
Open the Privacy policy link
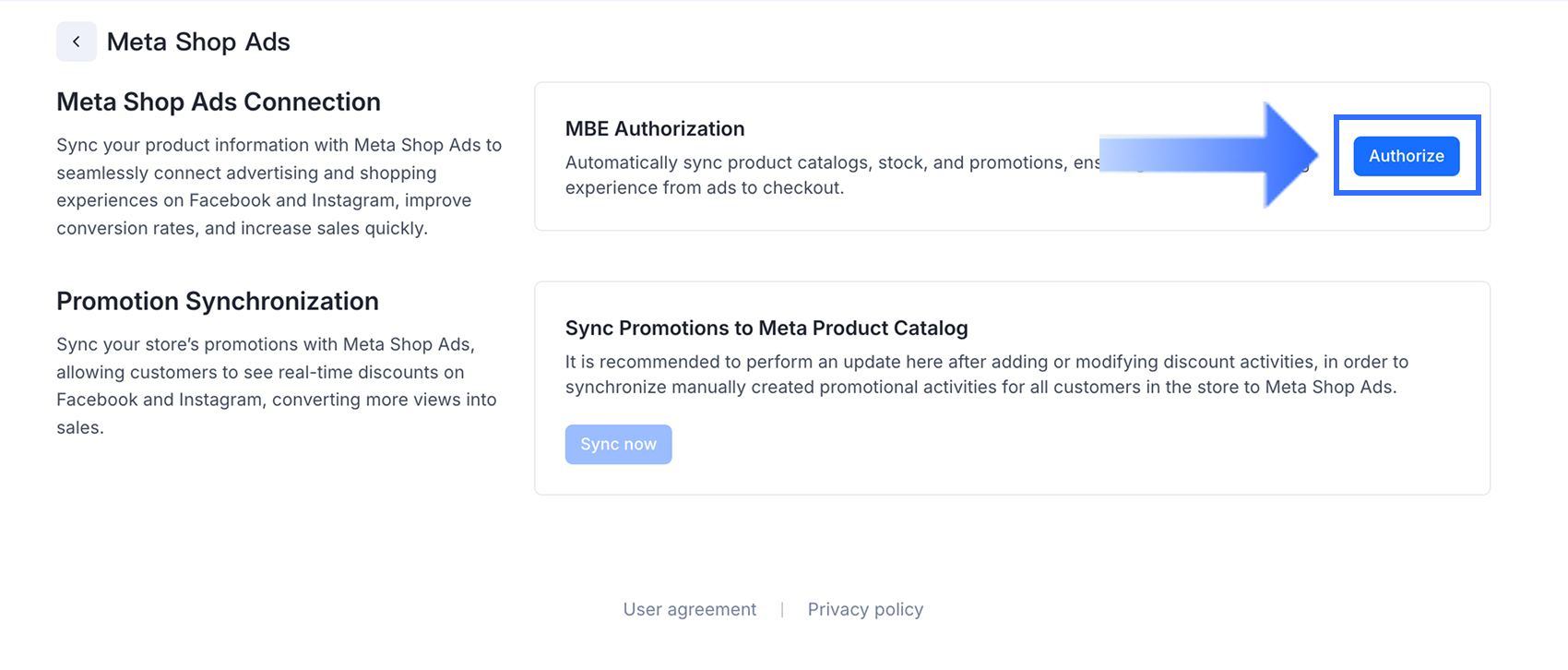(865, 609)
